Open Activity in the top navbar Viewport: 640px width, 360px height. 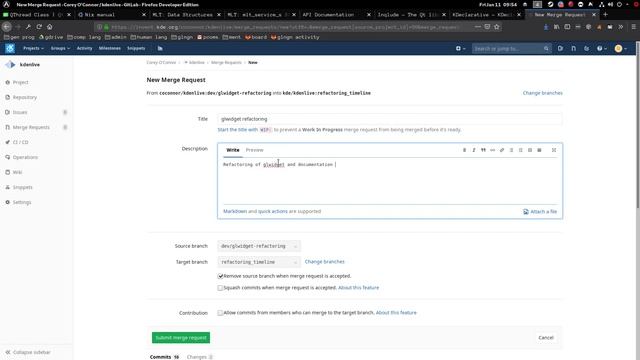pos(84,48)
